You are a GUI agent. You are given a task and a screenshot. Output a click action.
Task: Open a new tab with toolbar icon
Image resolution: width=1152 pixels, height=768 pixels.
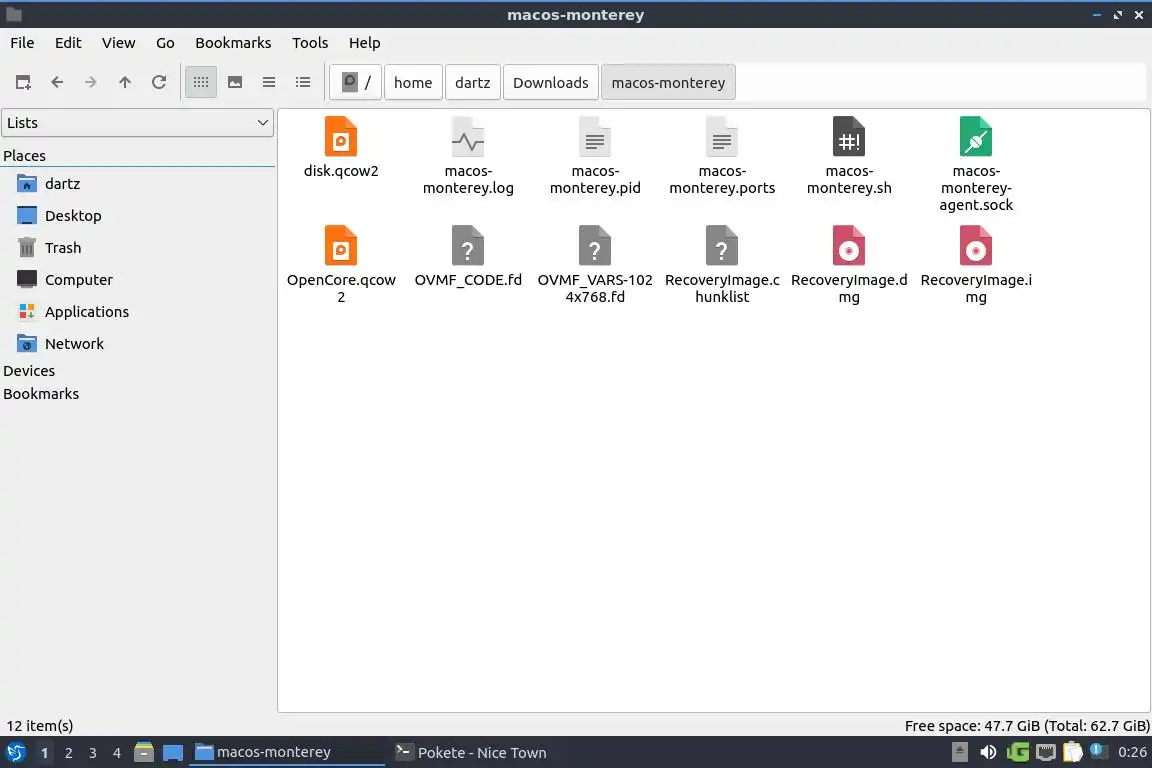(23, 82)
